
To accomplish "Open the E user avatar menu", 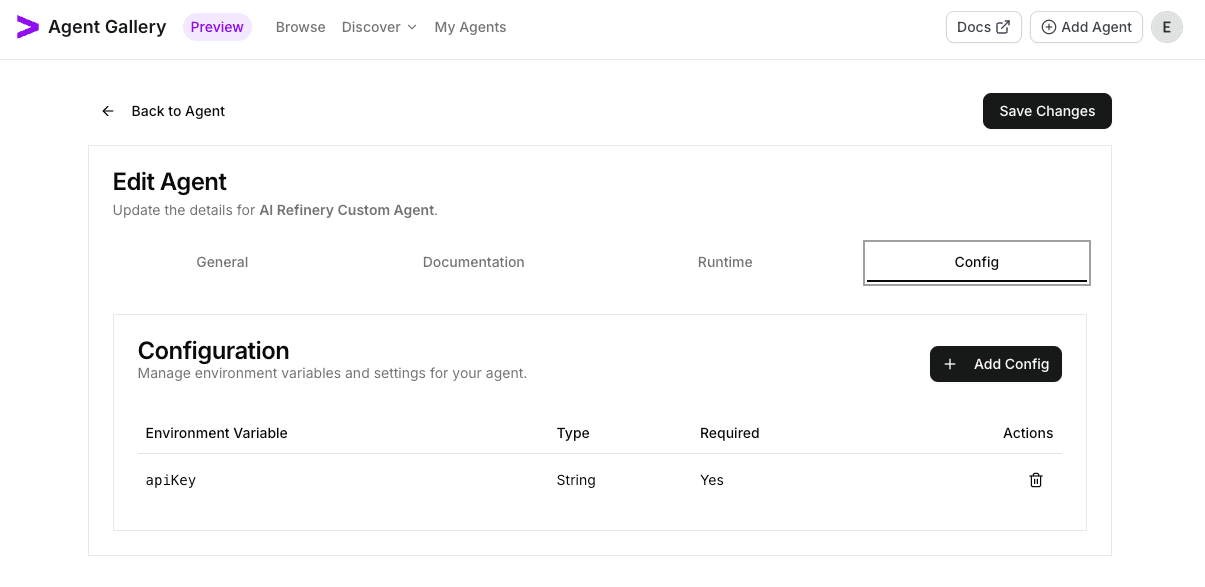I will tap(1166, 27).
